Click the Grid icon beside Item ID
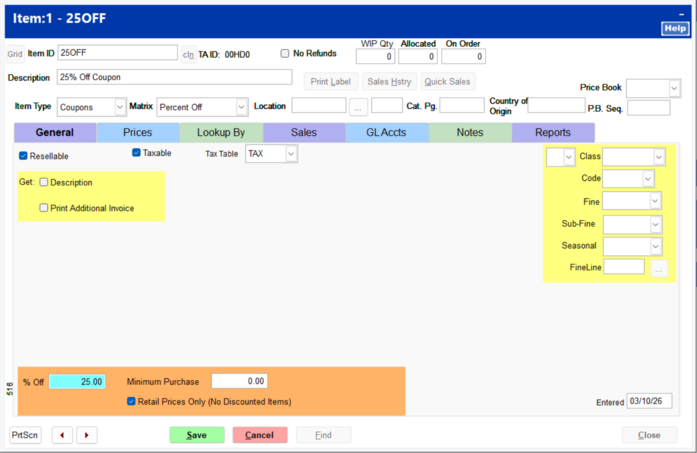Screen dimensions: 697x453 click(x=15, y=54)
